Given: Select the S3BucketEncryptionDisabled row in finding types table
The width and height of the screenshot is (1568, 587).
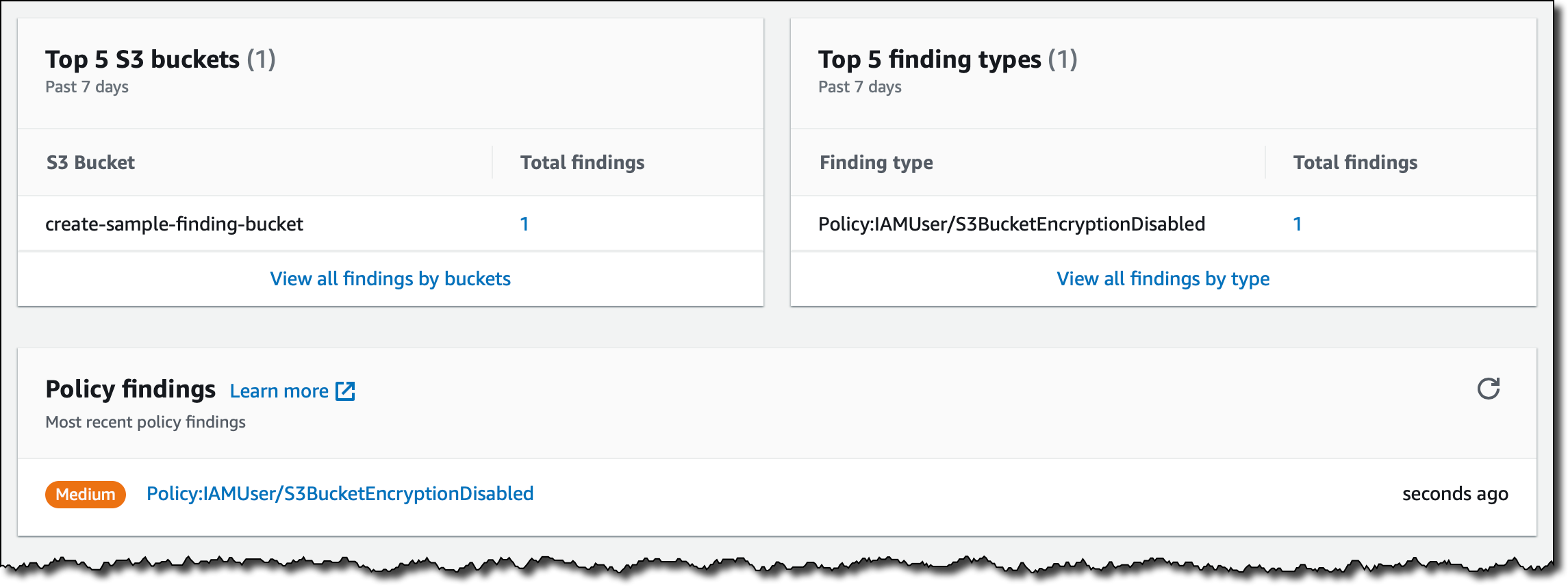Looking at the screenshot, I should click(x=1011, y=224).
